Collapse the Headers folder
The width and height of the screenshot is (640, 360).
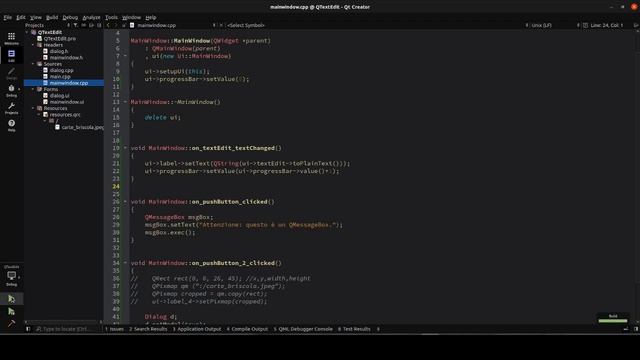coord(33,45)
